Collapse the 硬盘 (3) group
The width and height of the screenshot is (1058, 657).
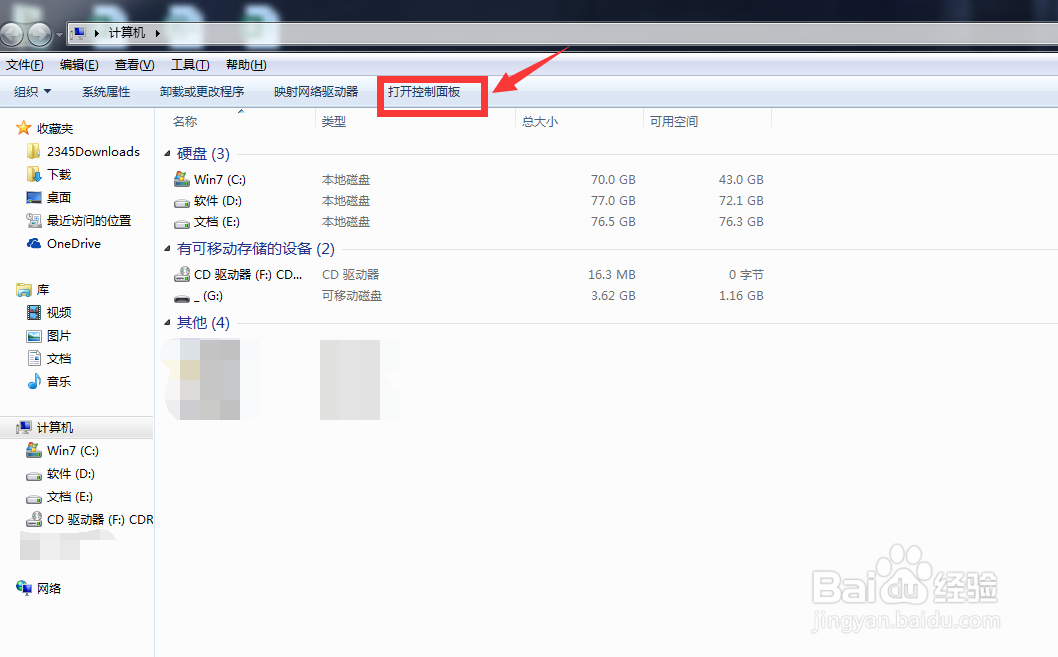(168, 153)
